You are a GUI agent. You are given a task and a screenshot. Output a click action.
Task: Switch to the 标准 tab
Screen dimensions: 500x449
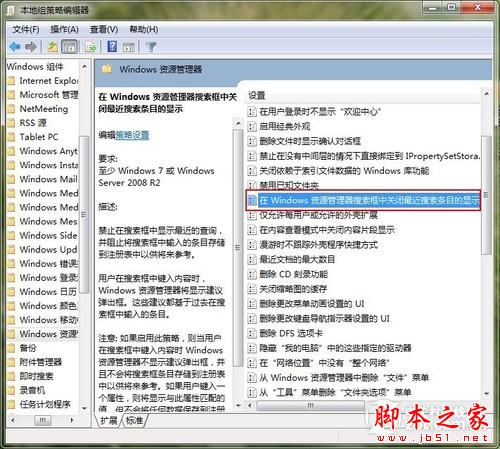(135, 421)
